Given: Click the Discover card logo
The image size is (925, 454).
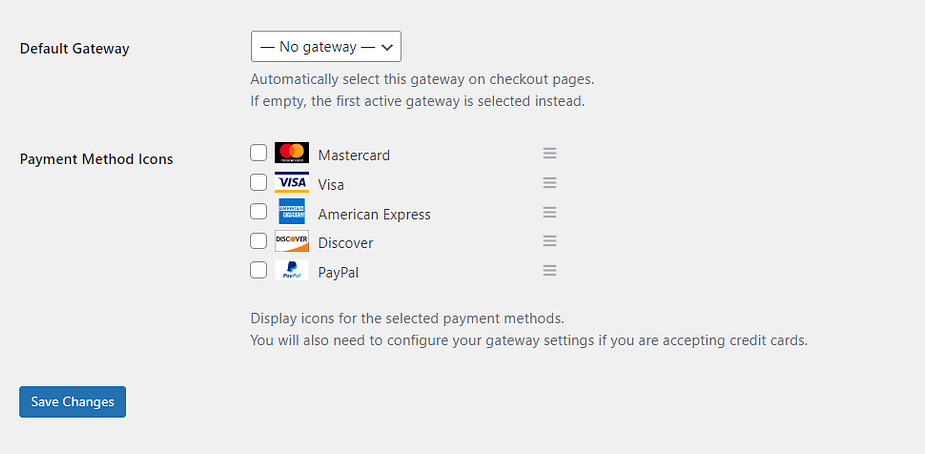Looking at the screenshot, I should coord(291,241).
